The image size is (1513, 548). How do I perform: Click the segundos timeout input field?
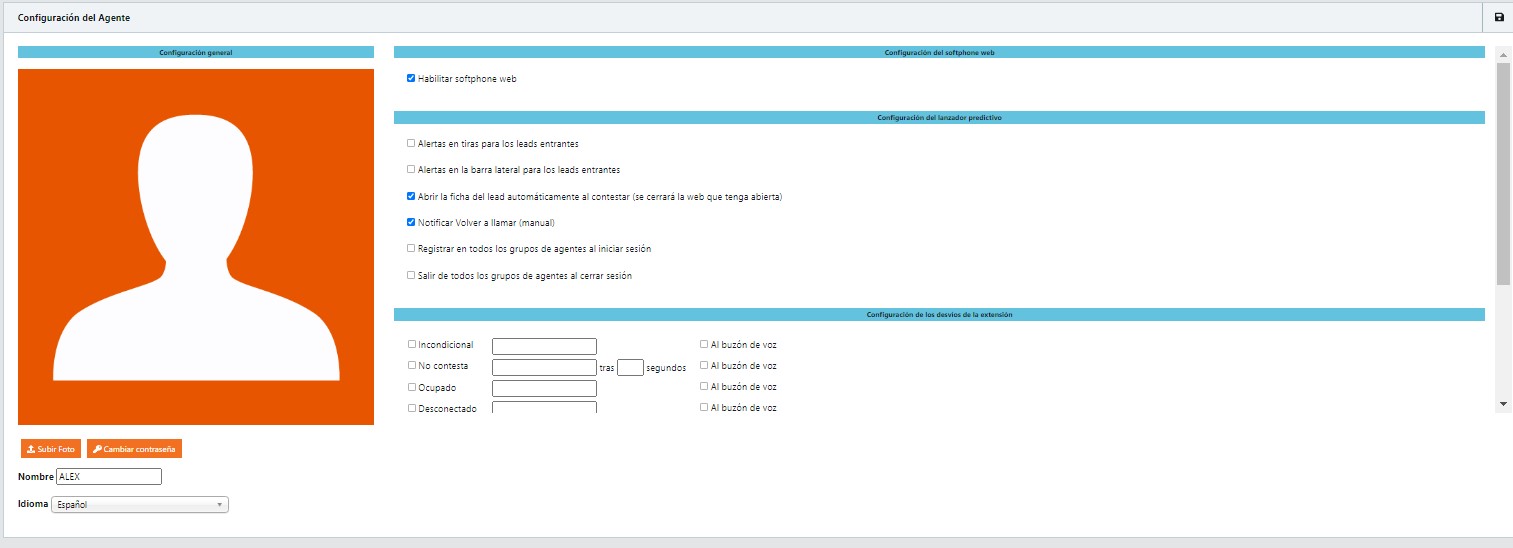tap(630, 367)
